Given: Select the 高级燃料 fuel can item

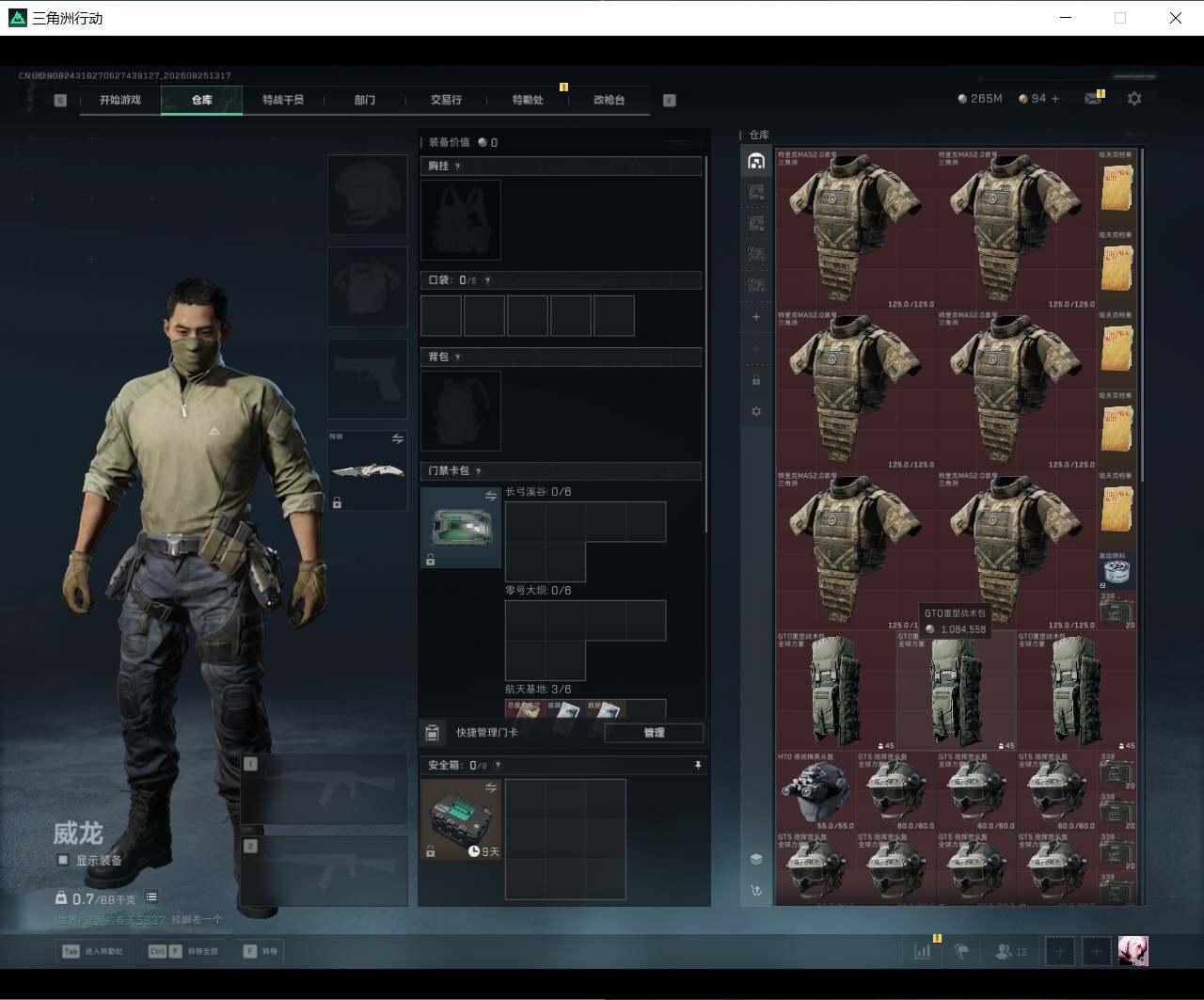Looking at the screenshot, I should pyautogui.click(x=1117, y=571).
